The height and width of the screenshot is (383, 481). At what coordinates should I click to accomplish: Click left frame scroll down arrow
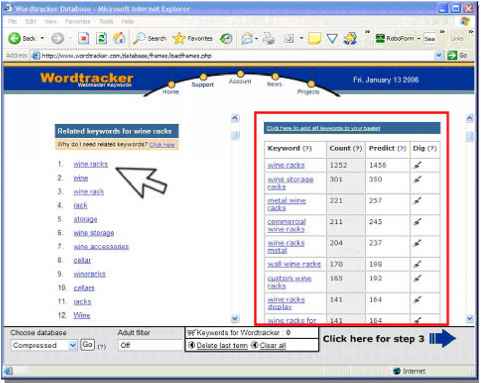[235, 318]
